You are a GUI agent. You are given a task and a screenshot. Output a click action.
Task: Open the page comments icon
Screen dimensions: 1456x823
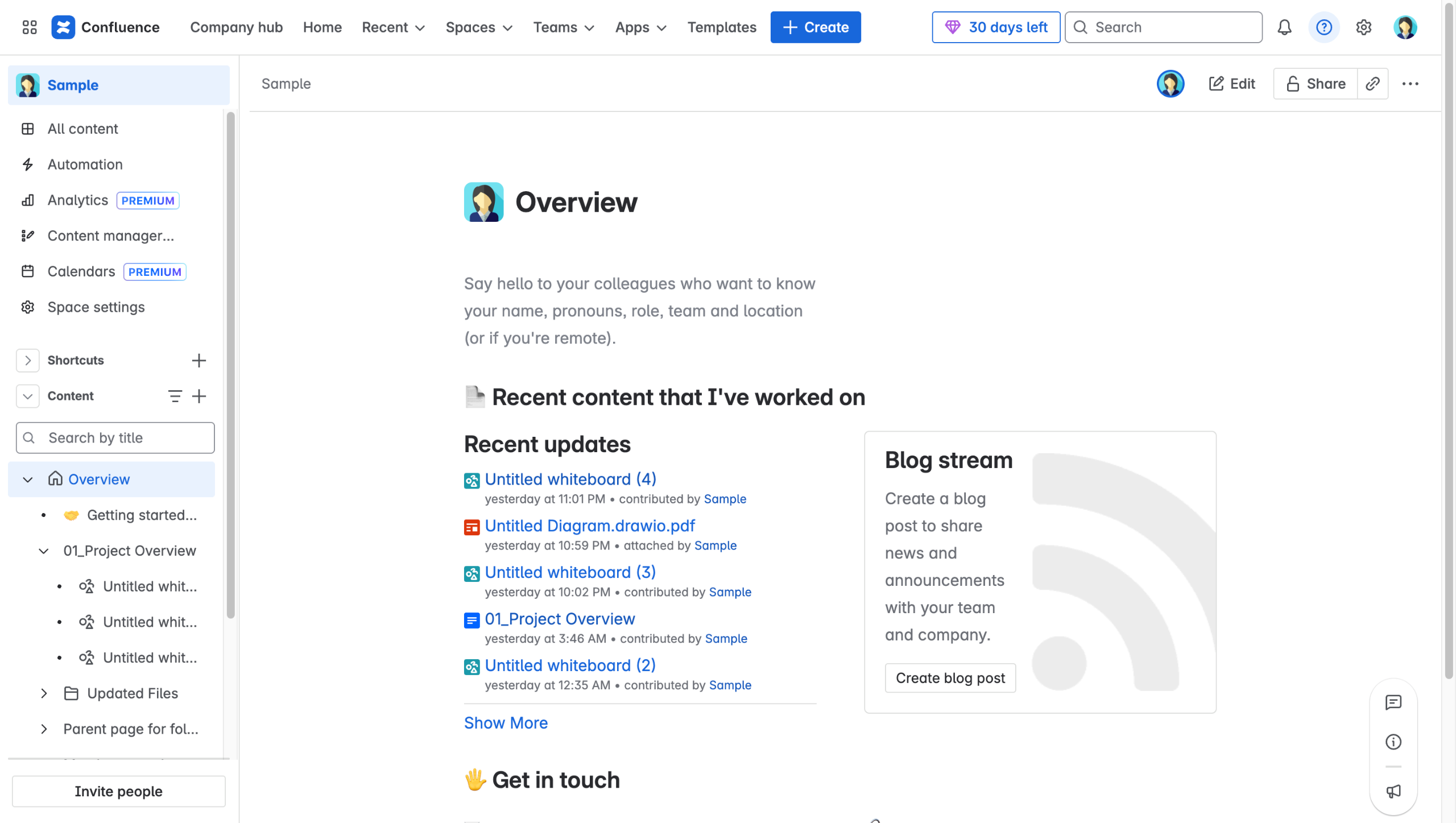pyautogui.click(x=1393, y=702)
